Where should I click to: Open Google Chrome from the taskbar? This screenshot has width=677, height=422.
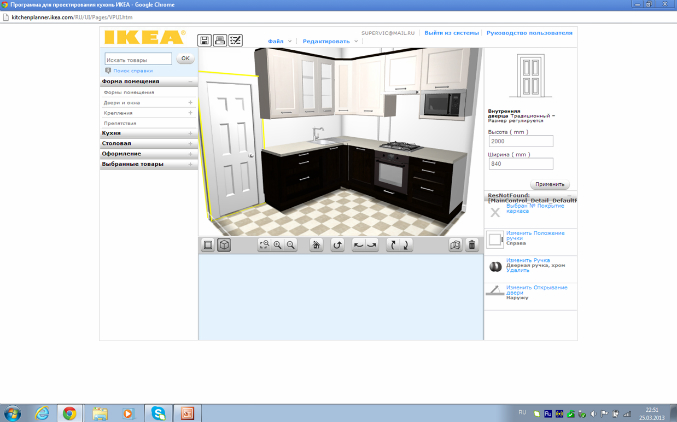click(70, 412)
